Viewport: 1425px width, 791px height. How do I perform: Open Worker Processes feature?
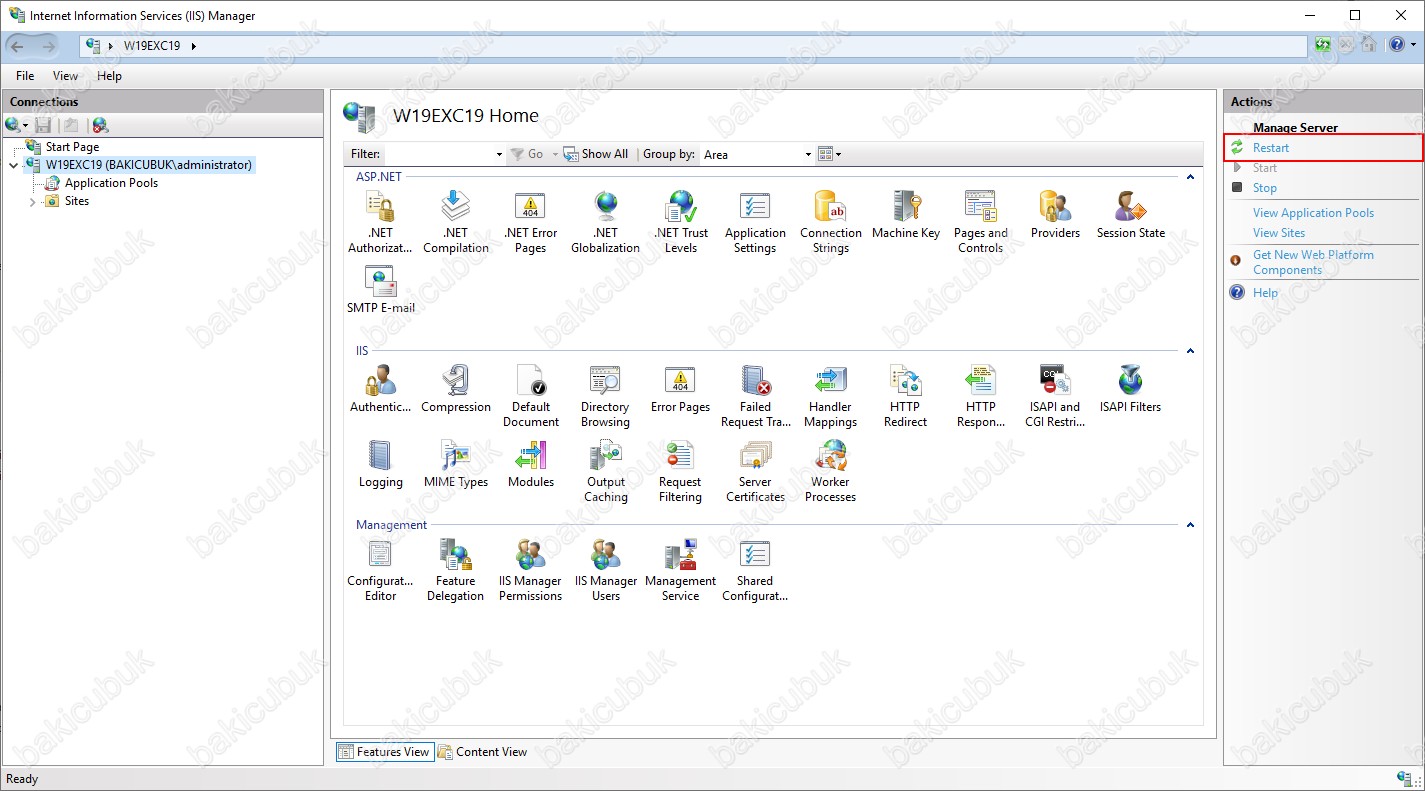click(x=830, y=471)
